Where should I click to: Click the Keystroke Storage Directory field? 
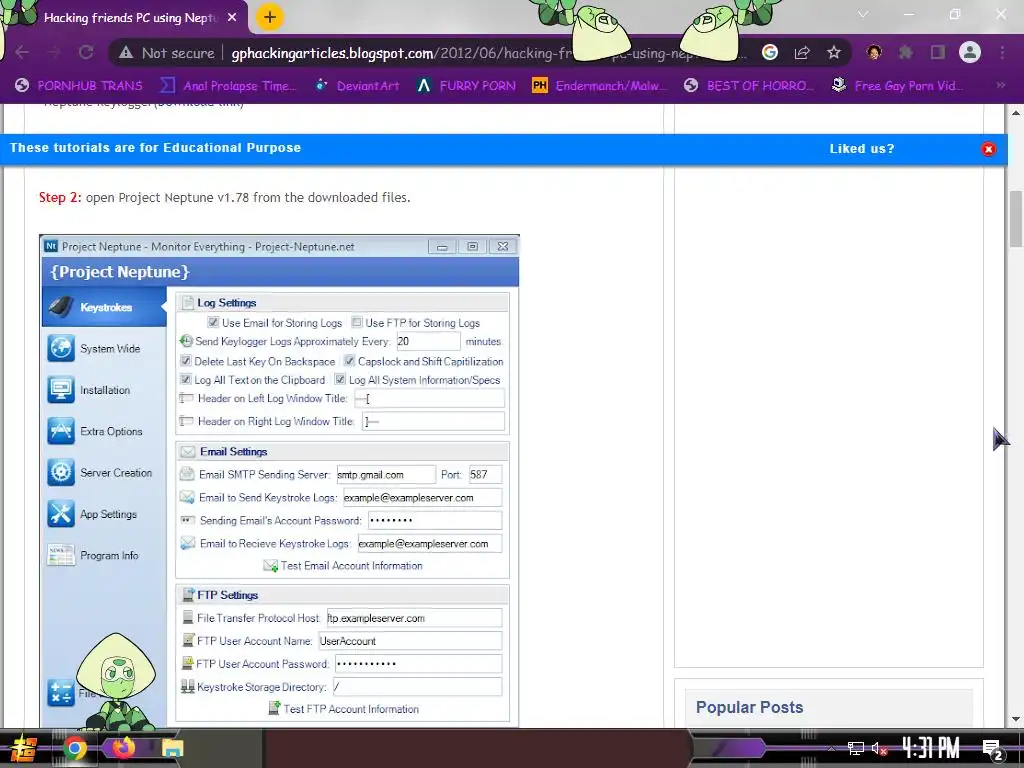pos(417,686)
